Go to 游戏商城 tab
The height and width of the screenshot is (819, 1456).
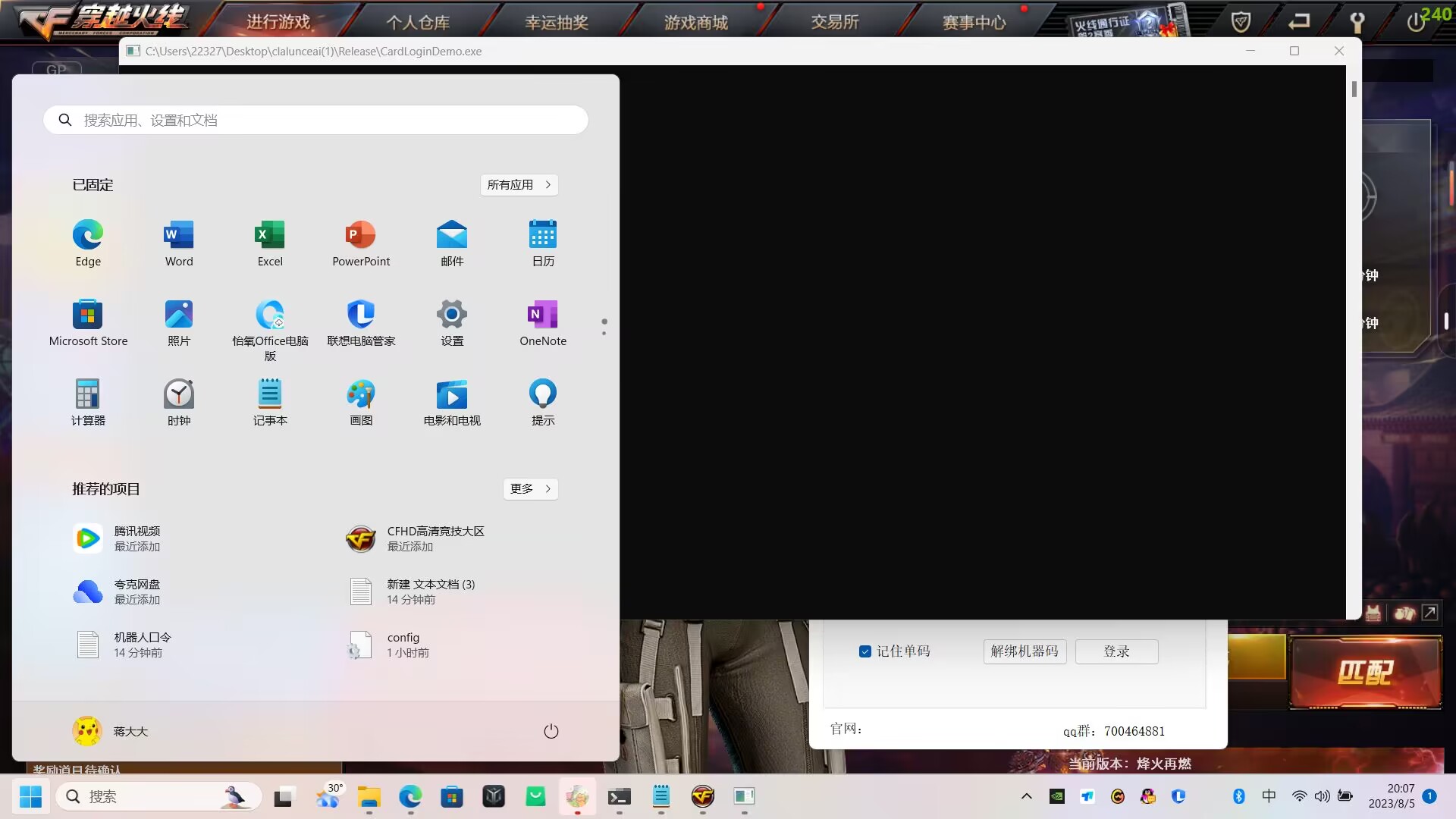pos(696,22)
